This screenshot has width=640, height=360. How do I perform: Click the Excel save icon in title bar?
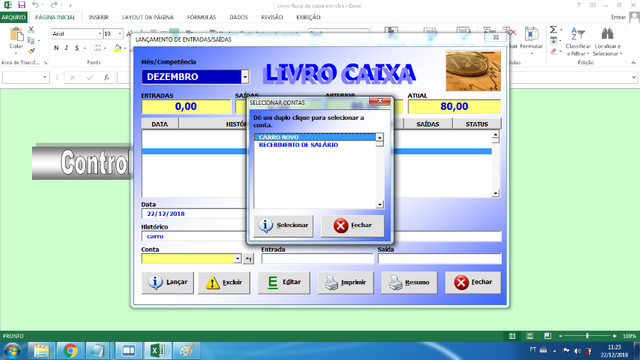pos(21,5)
